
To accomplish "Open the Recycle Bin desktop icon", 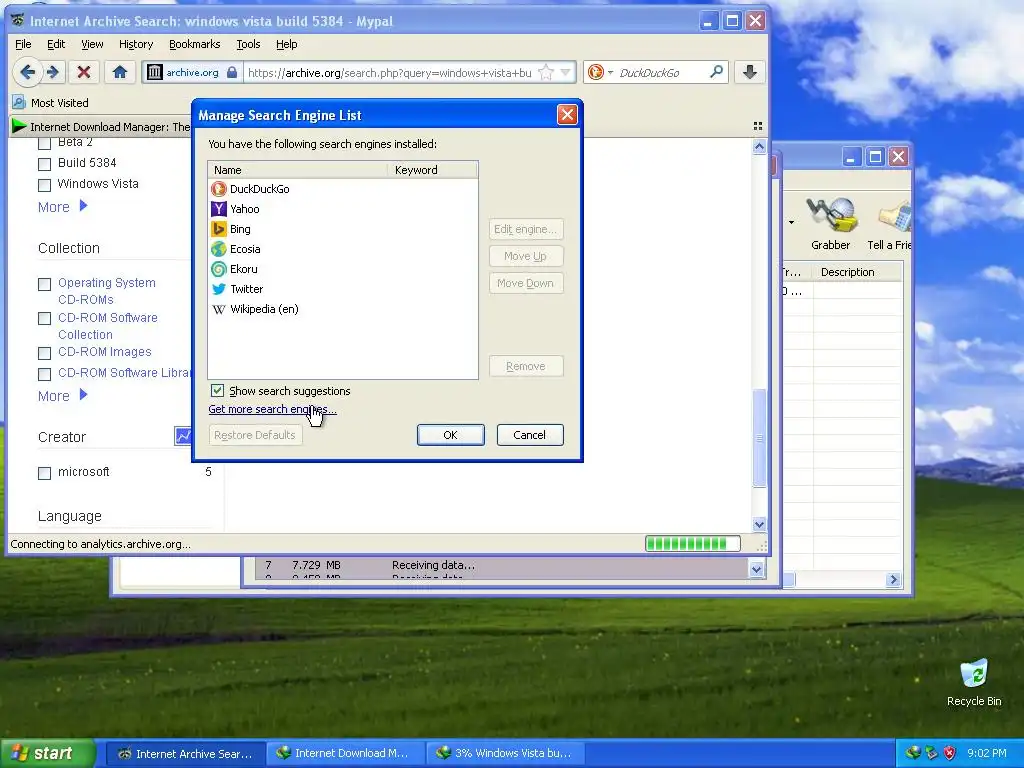I will click(x=974, y=682).
